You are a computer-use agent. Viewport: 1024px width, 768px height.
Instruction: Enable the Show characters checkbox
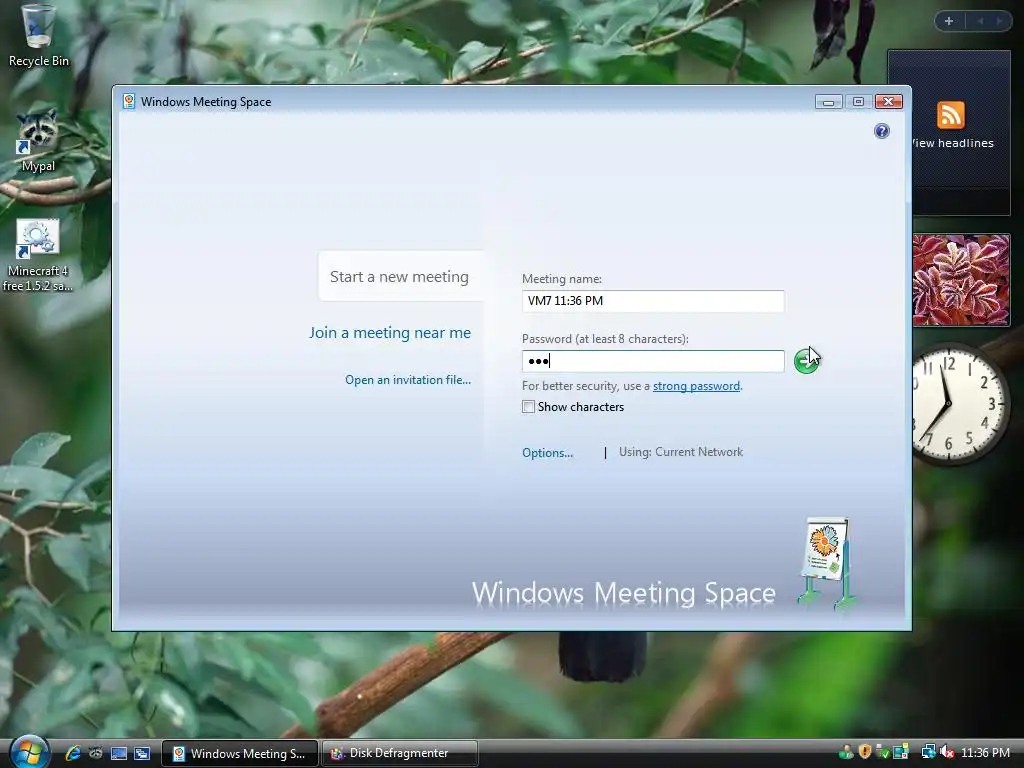click(x=528, y=407)
